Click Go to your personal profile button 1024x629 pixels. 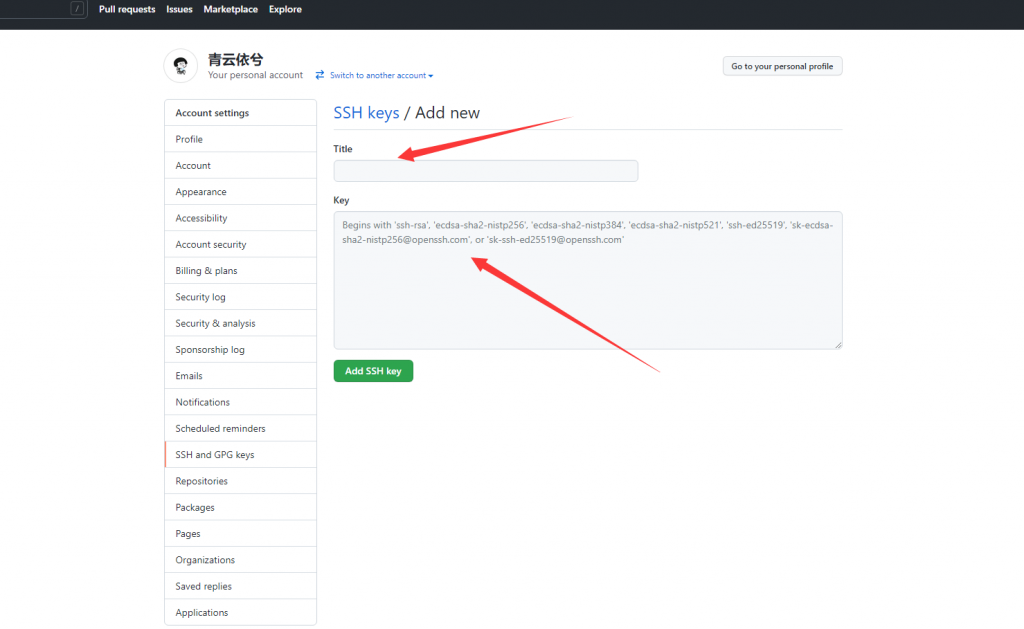pos(782,66)
